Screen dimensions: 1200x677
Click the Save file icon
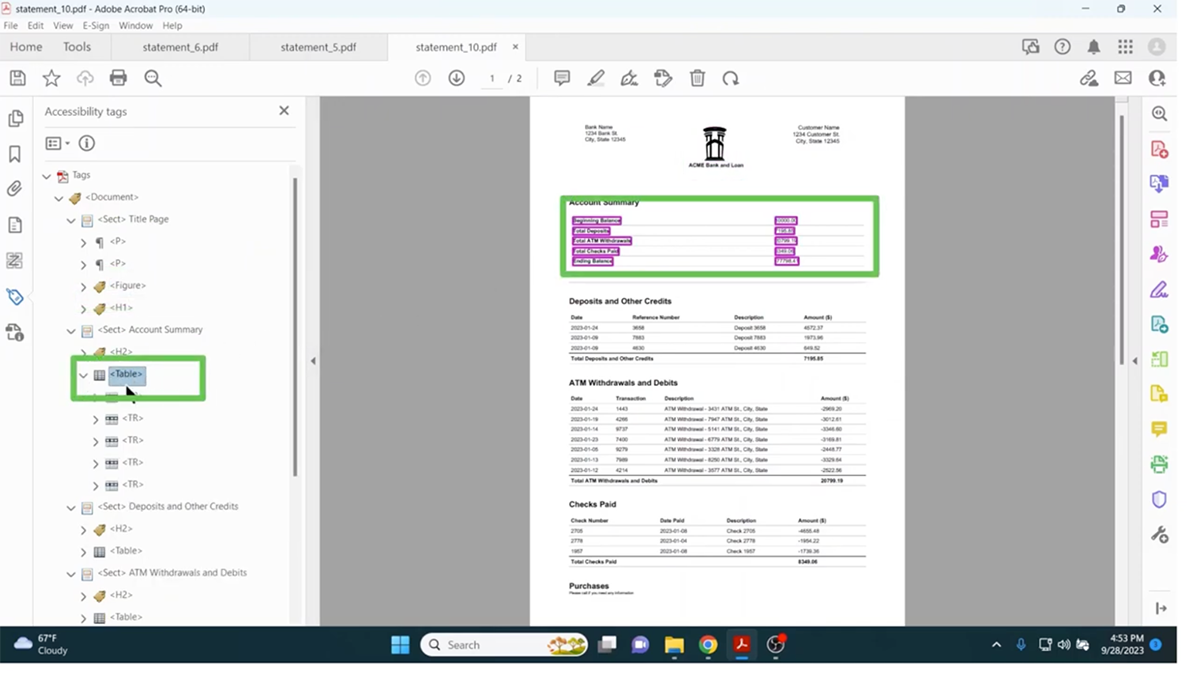coord(17,78)
